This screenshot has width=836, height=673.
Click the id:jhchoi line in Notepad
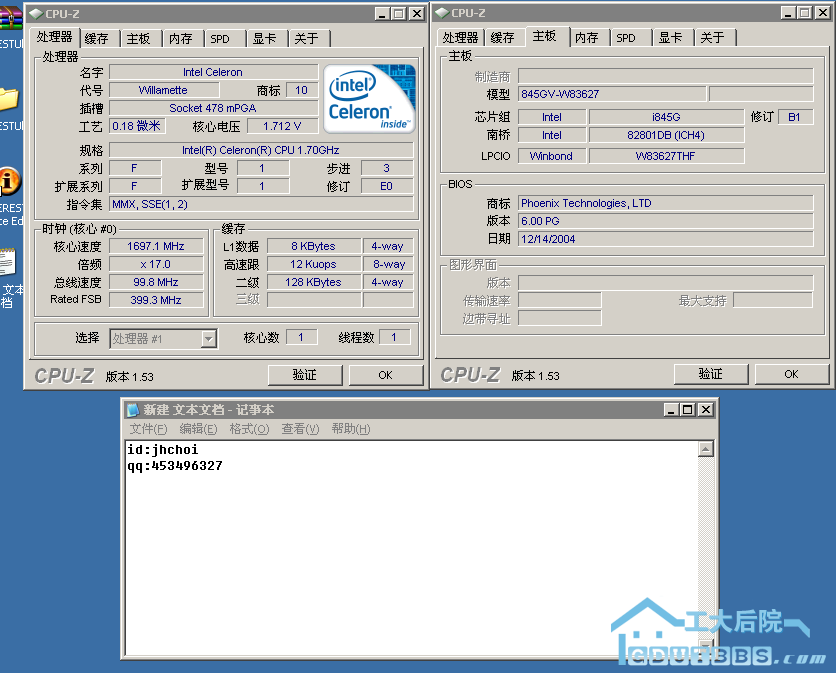pyautogui.click(x=163, y=450)
